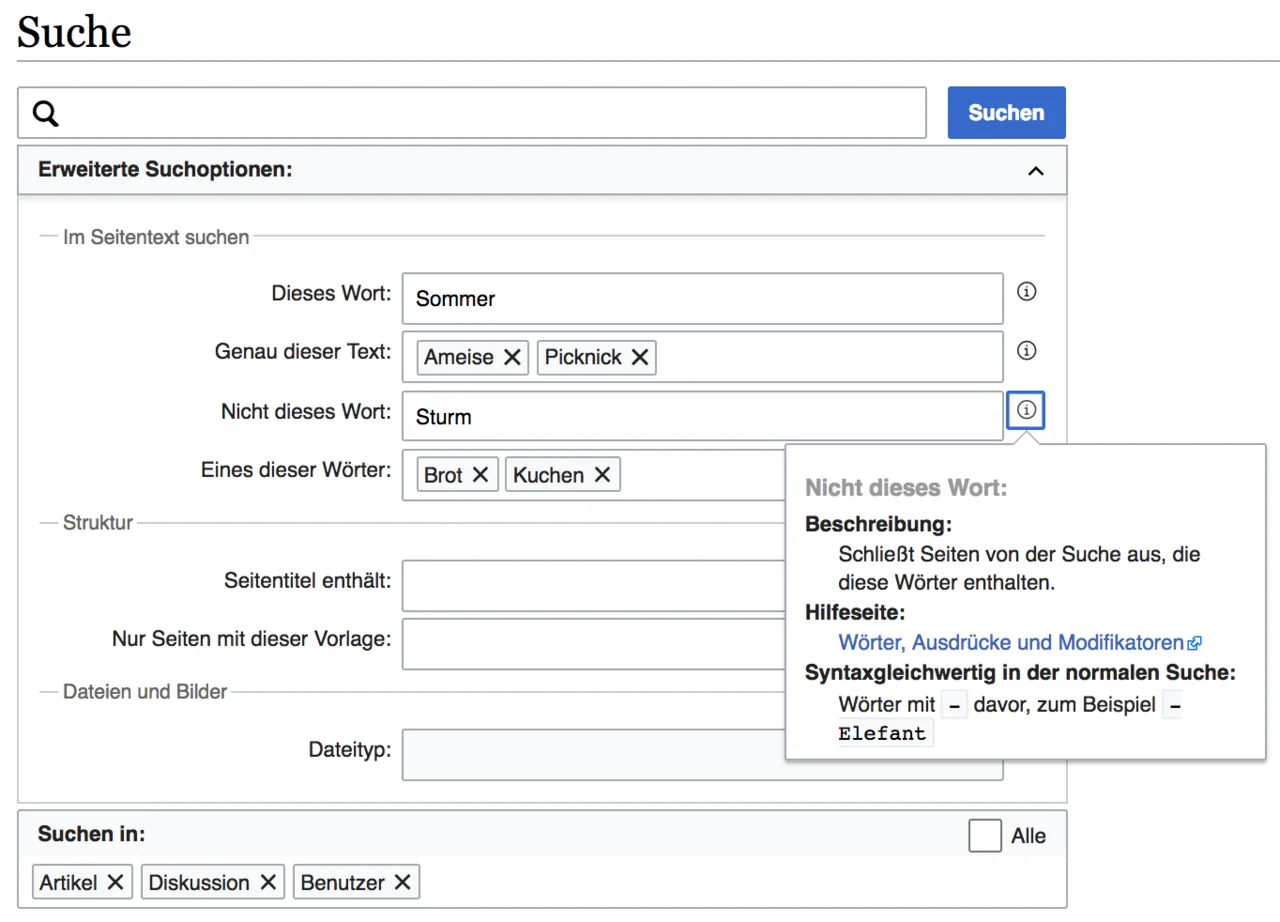Image resolution: width=1280 pixels, height=922 pixels.
Task: Close the Nicht dieses Wort info popup
Action: [x=1026, y=410]
